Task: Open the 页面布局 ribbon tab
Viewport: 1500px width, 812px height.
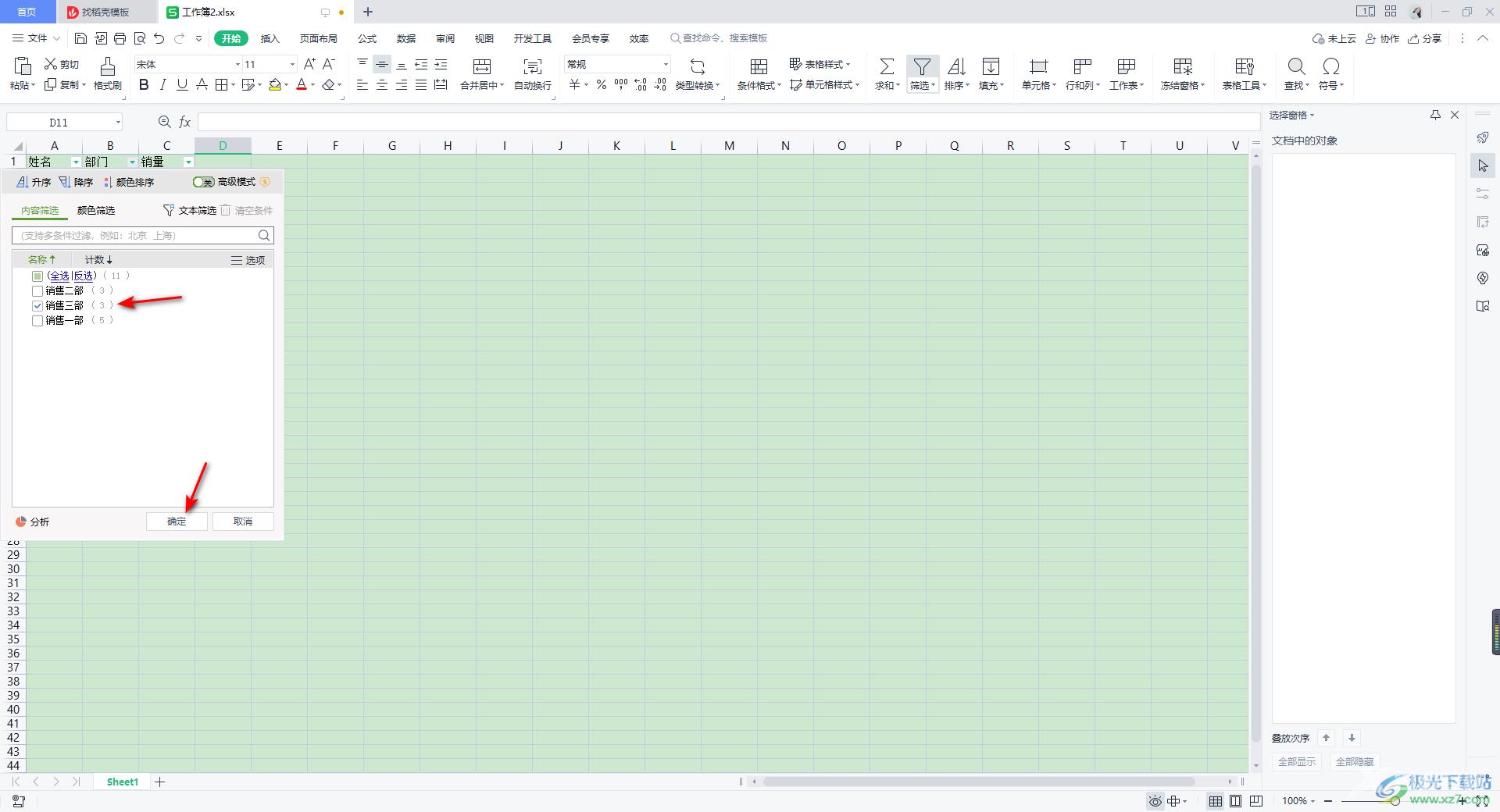Action: [x=319, y=38]
